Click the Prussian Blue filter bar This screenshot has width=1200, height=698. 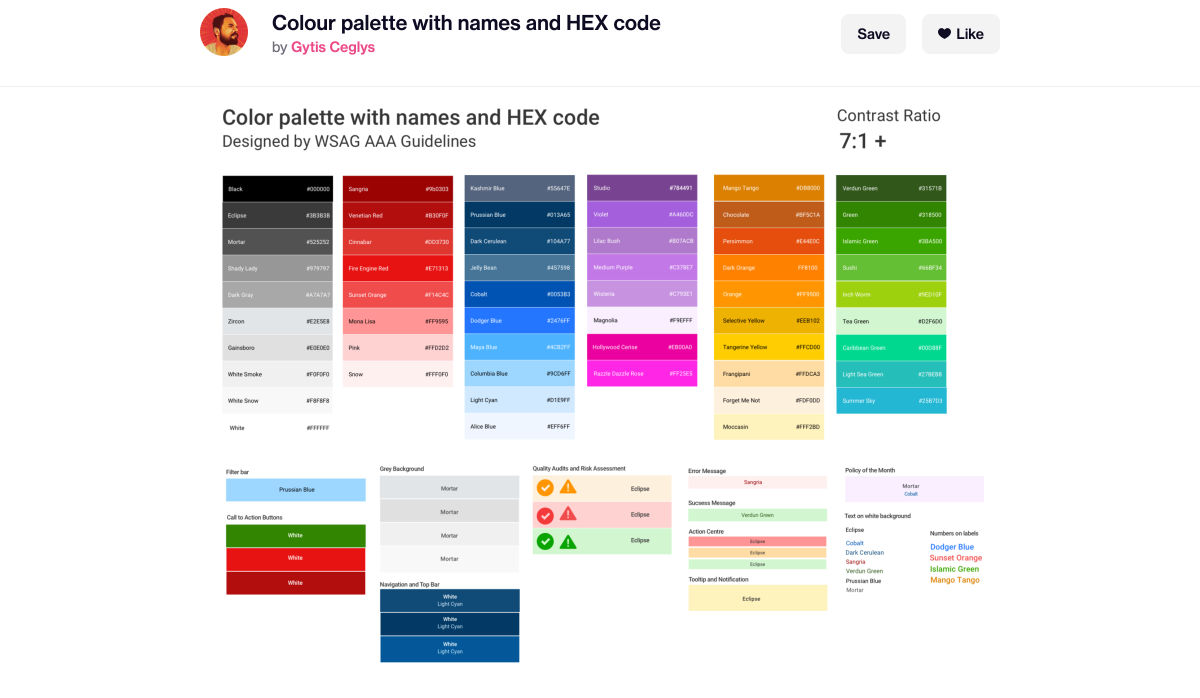click(295, 490)
